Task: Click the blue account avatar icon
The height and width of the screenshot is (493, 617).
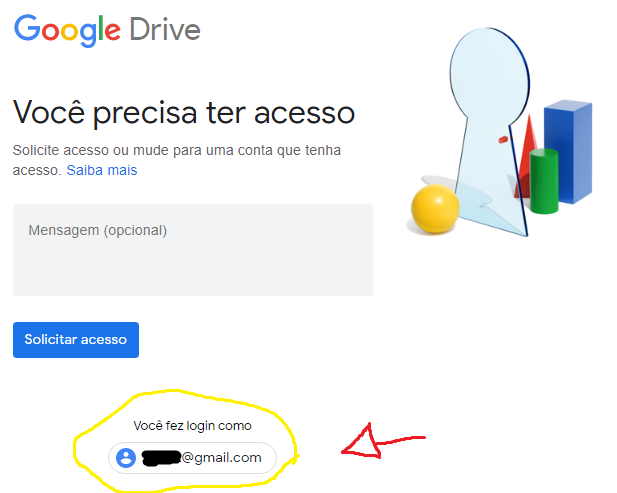Action: click(126, 458)
